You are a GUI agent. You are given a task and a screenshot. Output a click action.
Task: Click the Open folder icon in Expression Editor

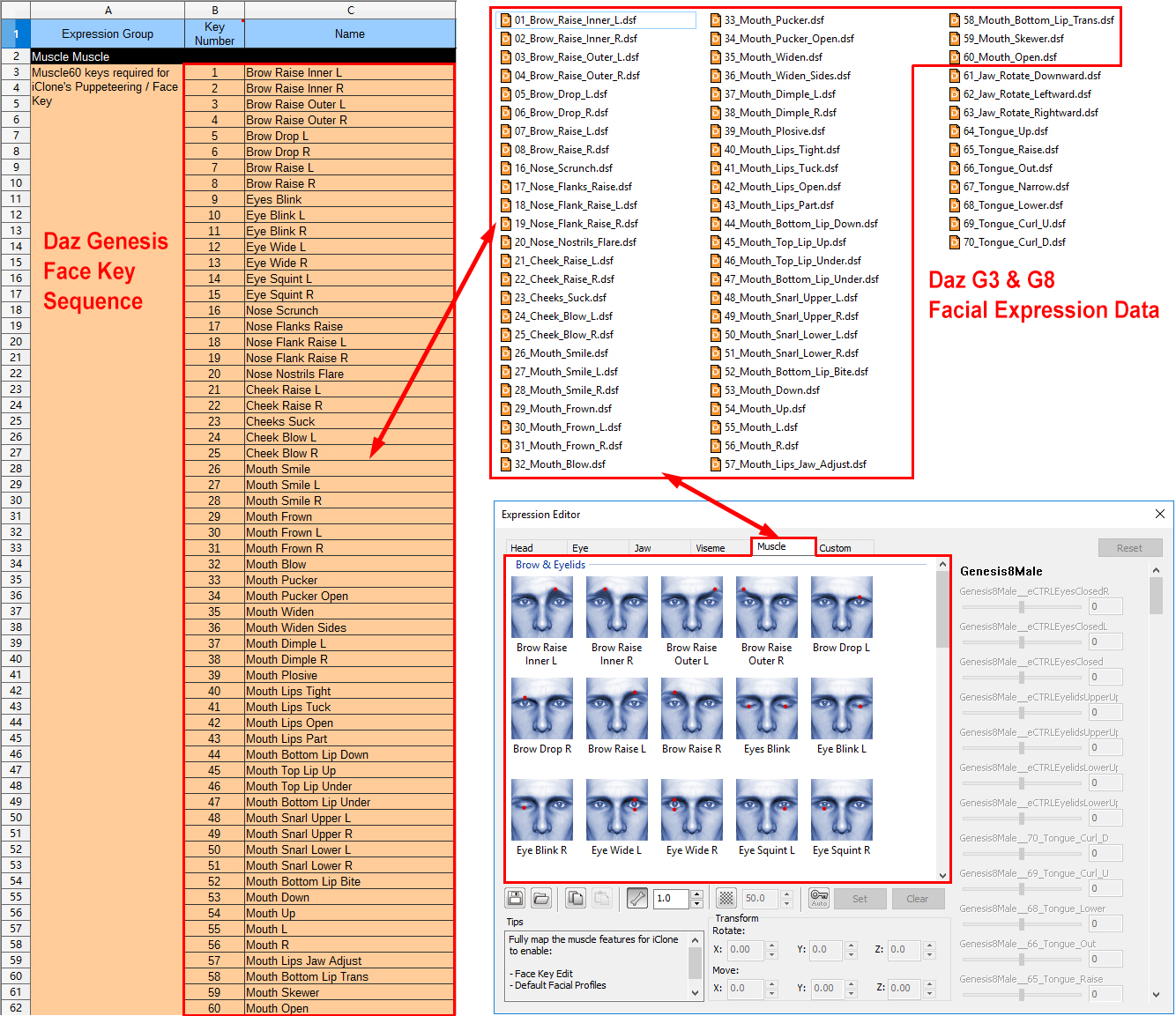[541, 898]
